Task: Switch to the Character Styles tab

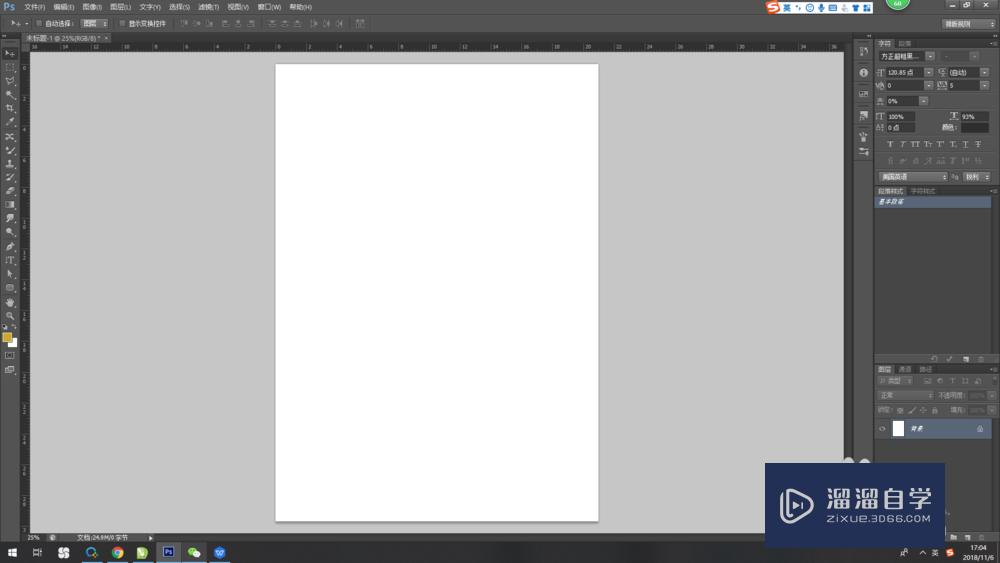Action: point(923,191)
